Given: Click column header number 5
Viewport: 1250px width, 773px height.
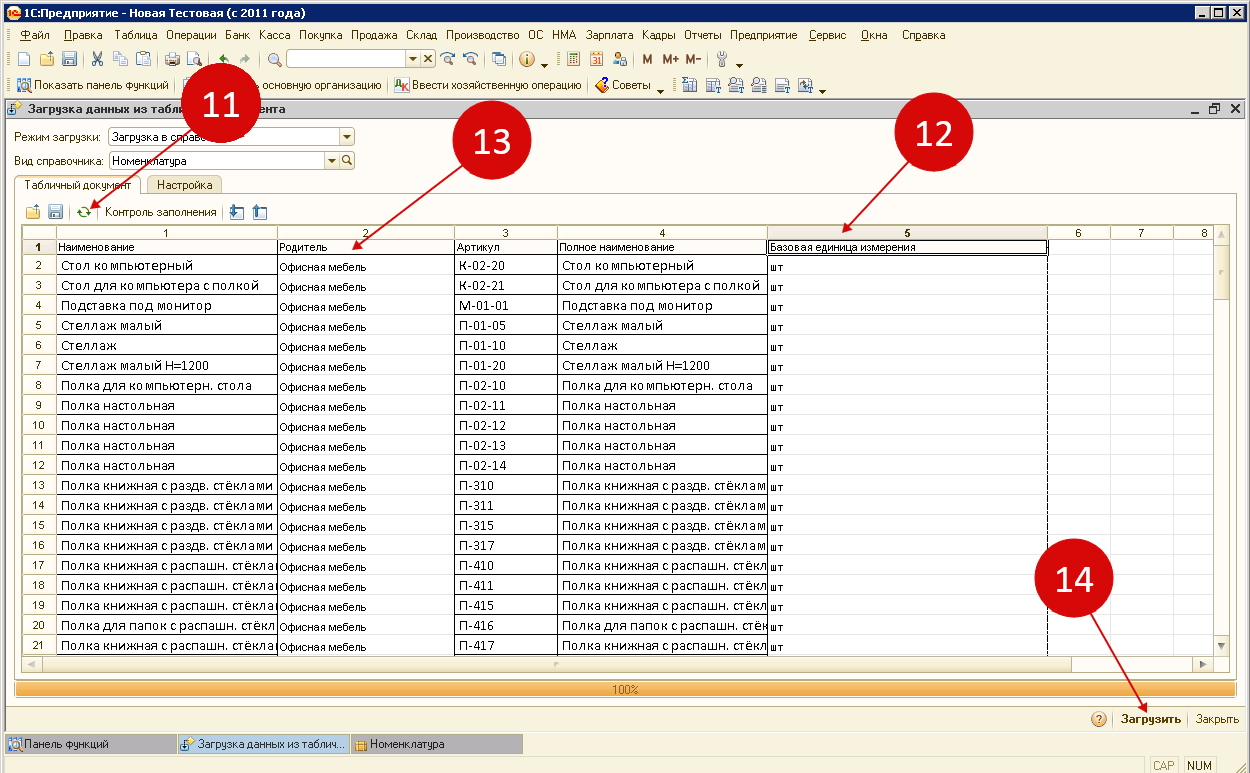Looking at the screenshot, I should pos(908,233).
